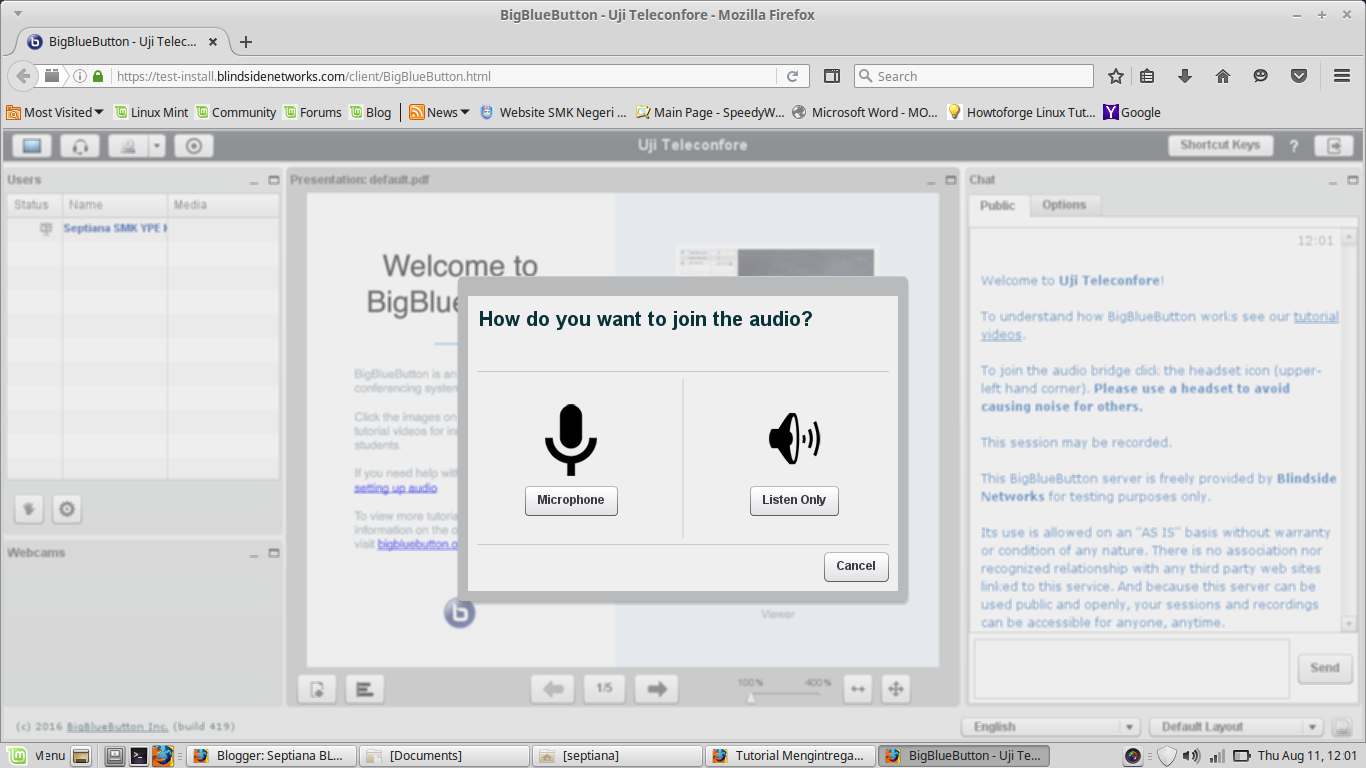Open the Users panel settings gear
Image resolution: width=1366 pixels, height=768 pixels.
pos(67,509)
